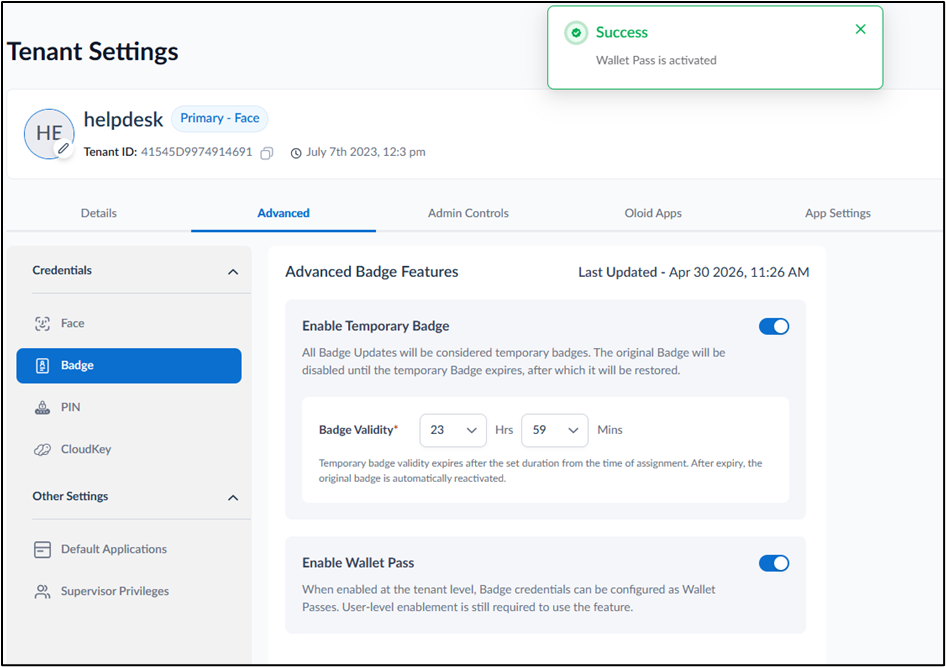
Task: Select Face in the Credentials list
Action: click(129, 324)
